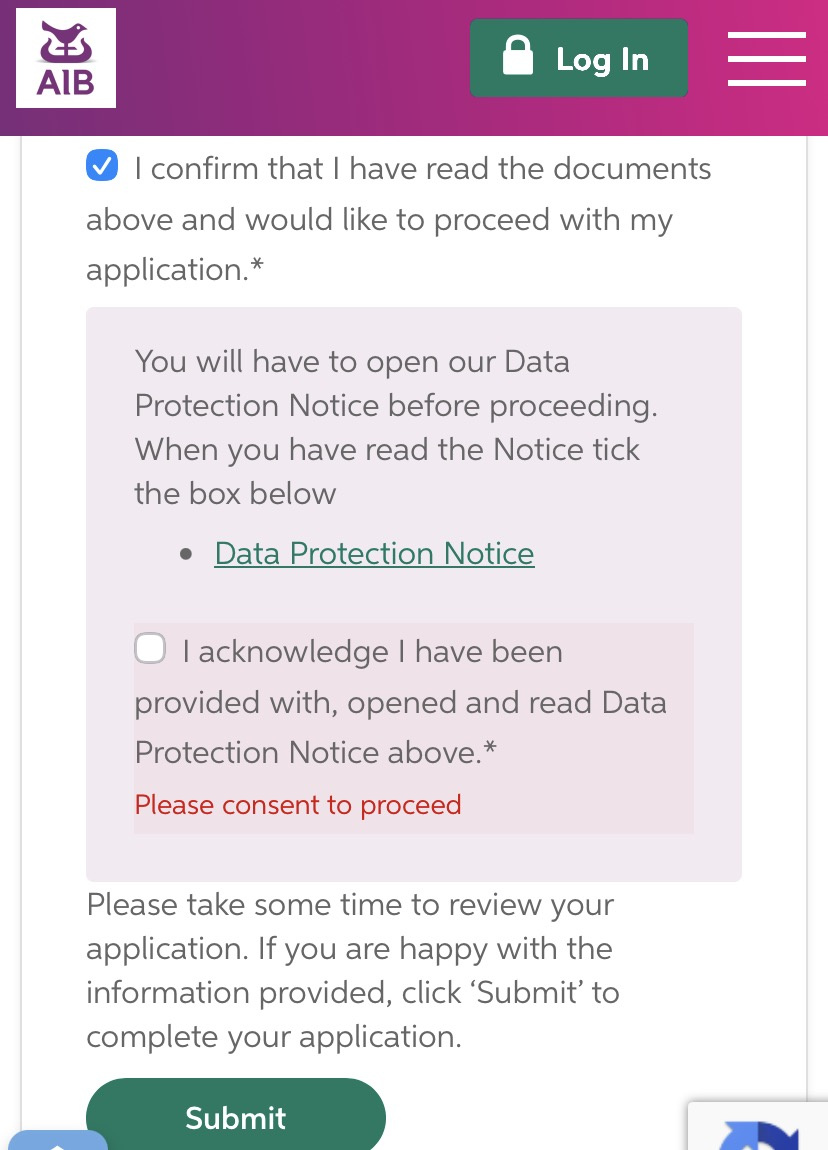Tick the 'I acknowledge I have been provided' checkbox

[x=150, y=648]
